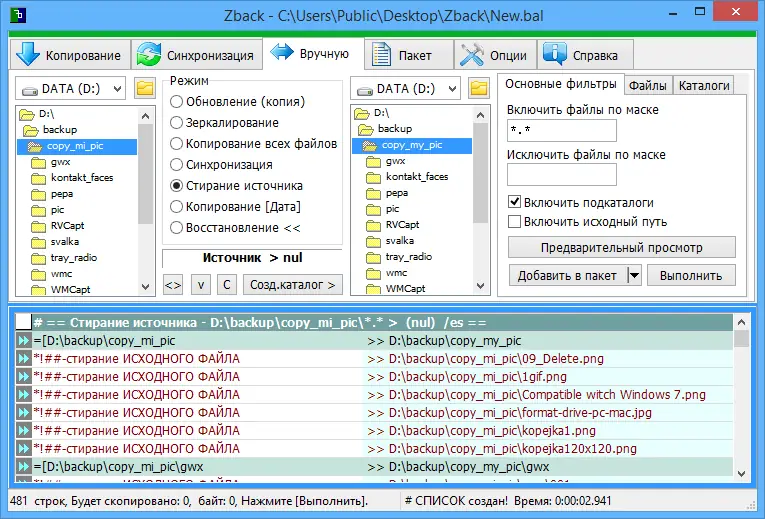Click backup folder icon in source tree
The height and width of the screenshot is (519, 765).
click(30, 130)
